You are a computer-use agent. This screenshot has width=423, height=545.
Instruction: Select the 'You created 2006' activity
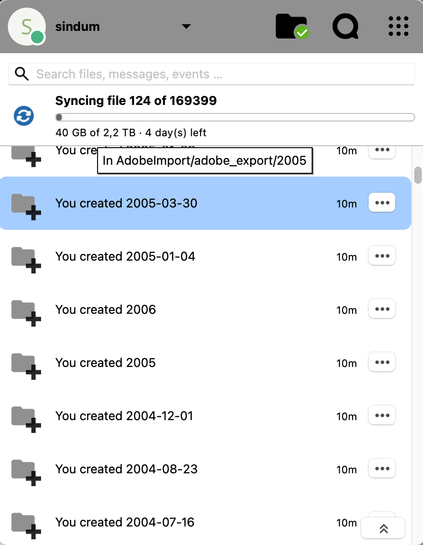(206, 309)
